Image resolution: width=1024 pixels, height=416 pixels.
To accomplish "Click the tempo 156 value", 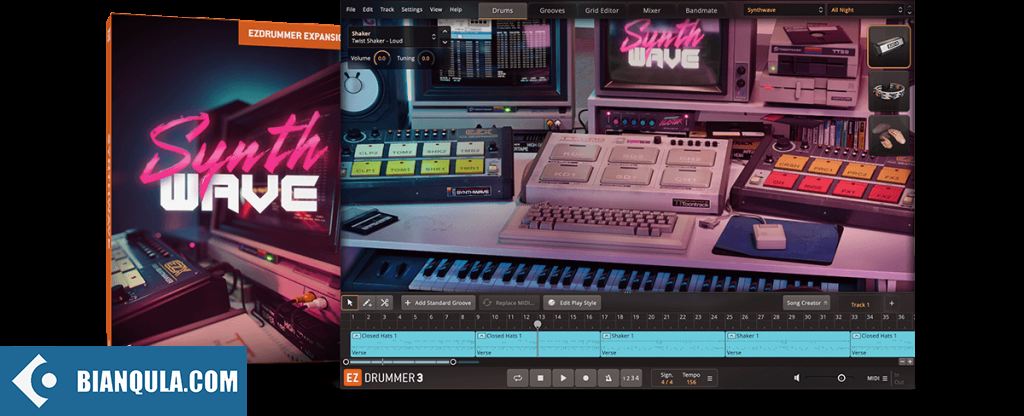I will click(691, 382).
